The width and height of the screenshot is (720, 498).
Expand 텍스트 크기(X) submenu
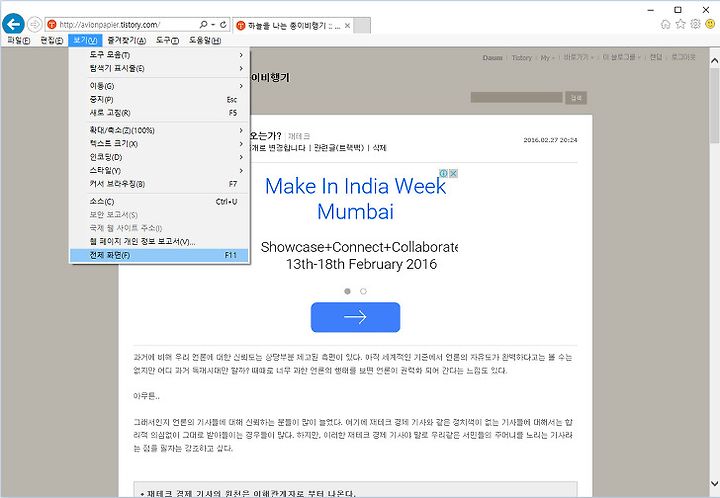(159, 144)
